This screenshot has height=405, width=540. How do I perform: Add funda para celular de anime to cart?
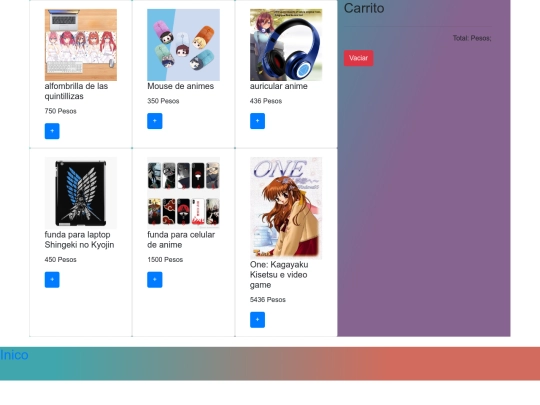pyautogui.click(x=155, y=280)
